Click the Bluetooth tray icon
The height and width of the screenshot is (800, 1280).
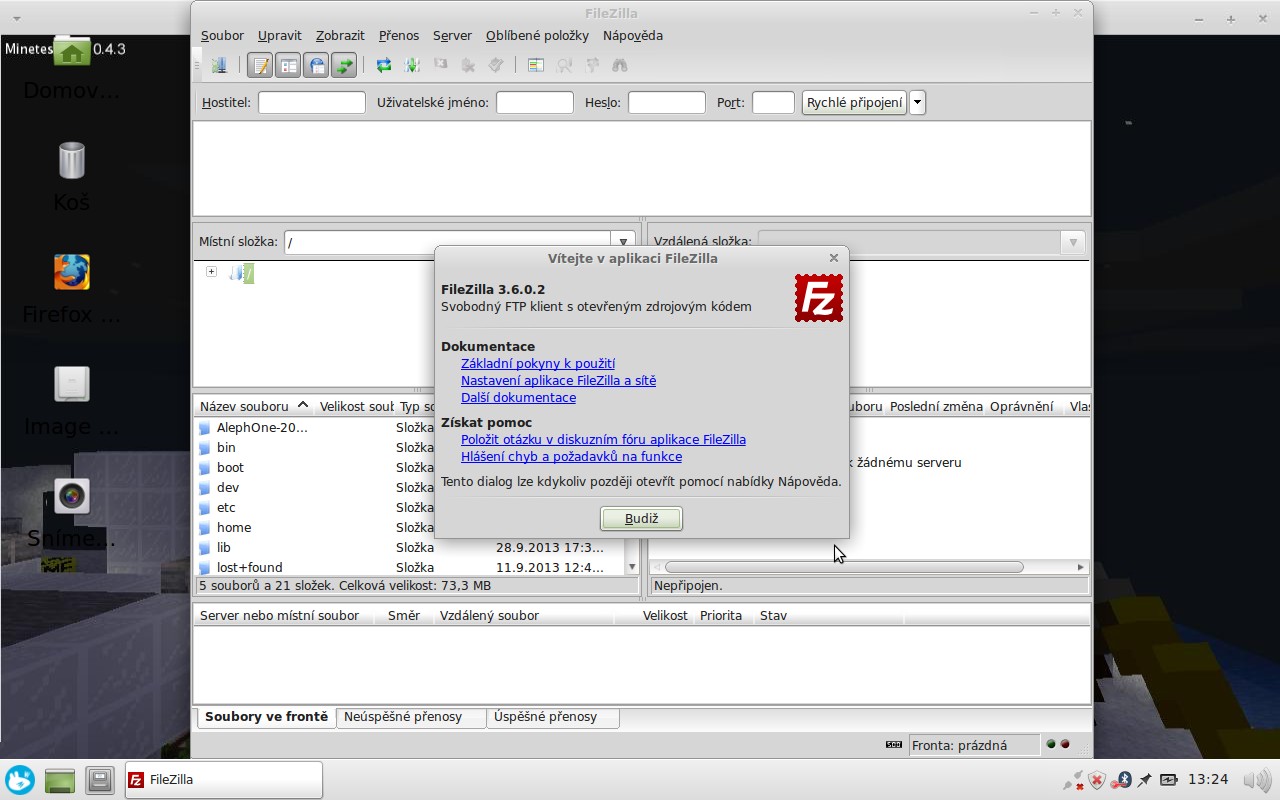(x=1122, y=779)
